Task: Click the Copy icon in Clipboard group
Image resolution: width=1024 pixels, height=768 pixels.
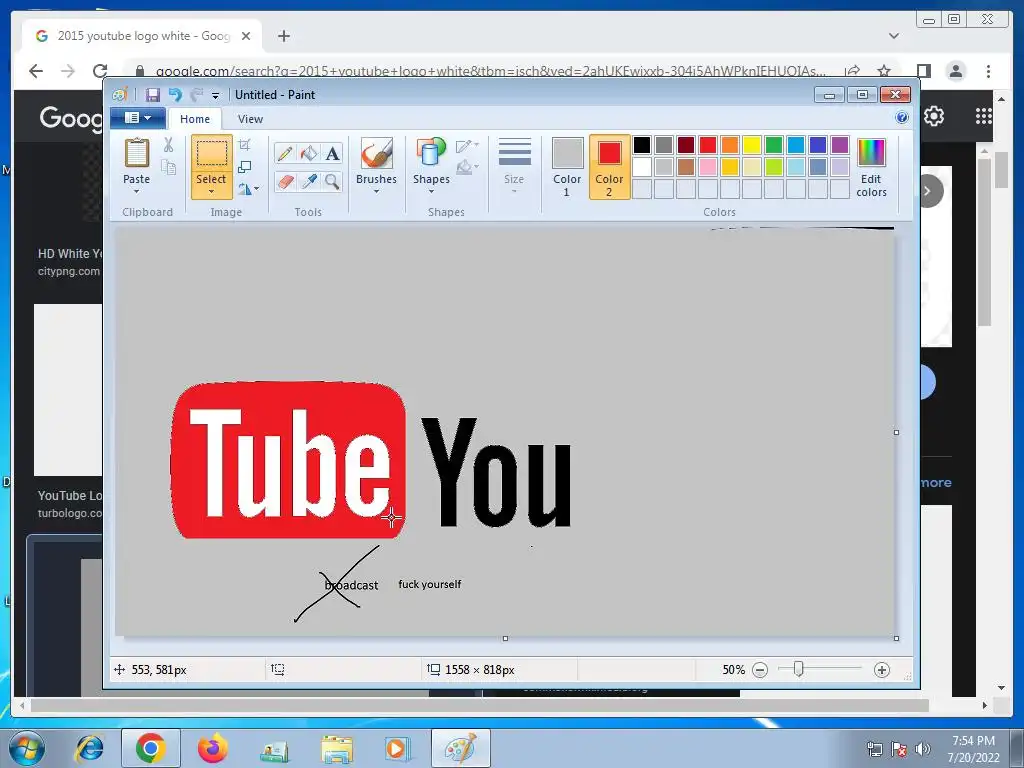Action: click(168, 168)
